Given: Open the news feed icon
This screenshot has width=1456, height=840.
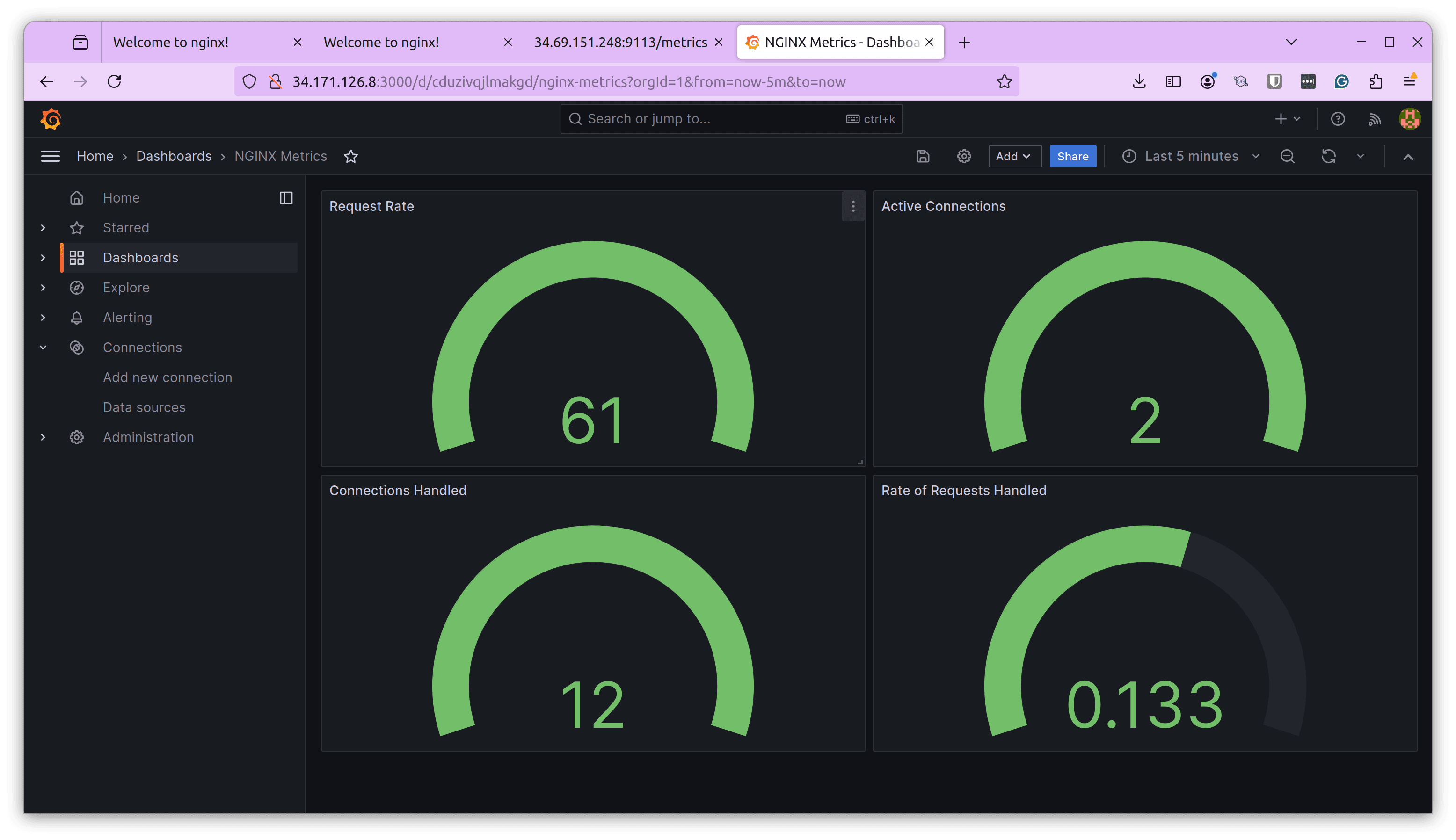Looking at the screenshot, I should pos(1374,119).
